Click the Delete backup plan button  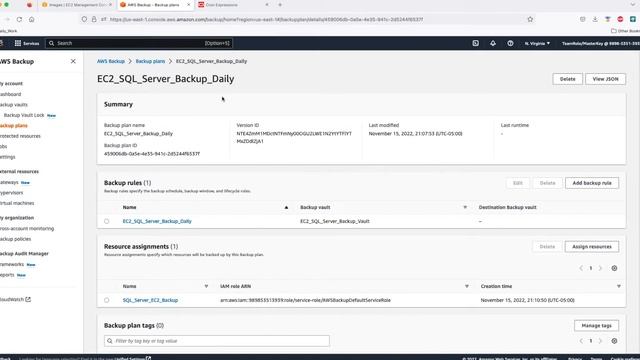pos(567,79)
